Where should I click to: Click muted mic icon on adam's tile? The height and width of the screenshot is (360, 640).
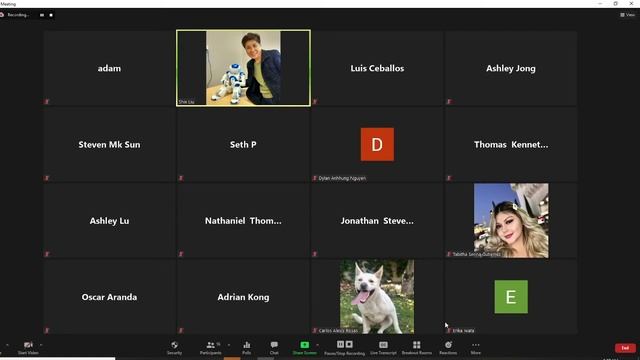(x=47, y=102)
